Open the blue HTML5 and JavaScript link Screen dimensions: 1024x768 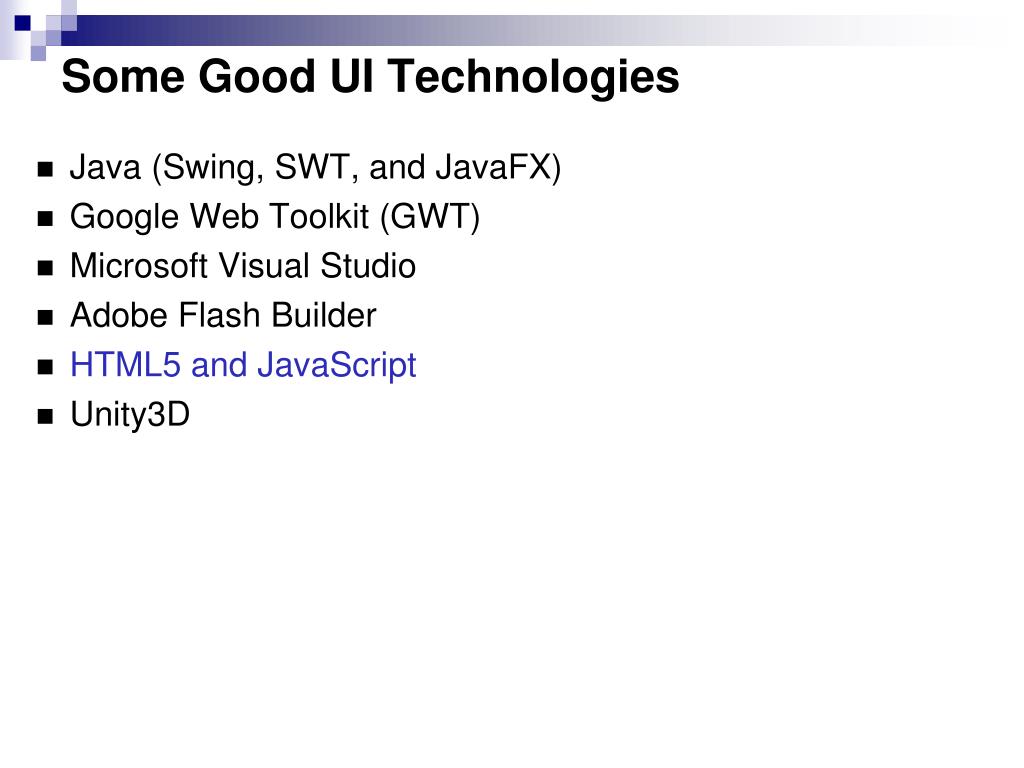click(243, 365)
